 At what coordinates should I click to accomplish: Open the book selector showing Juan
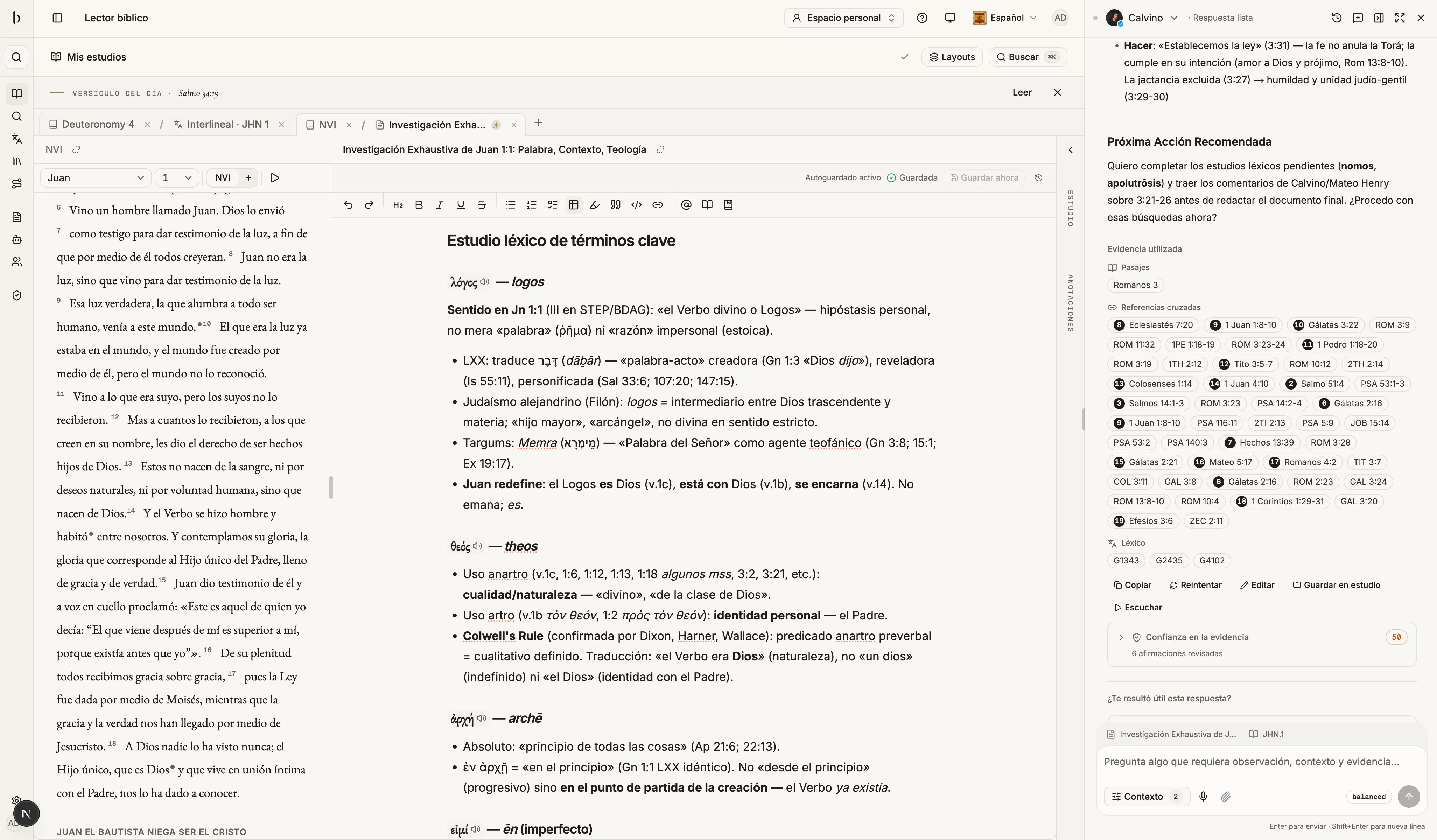[95, 178]
